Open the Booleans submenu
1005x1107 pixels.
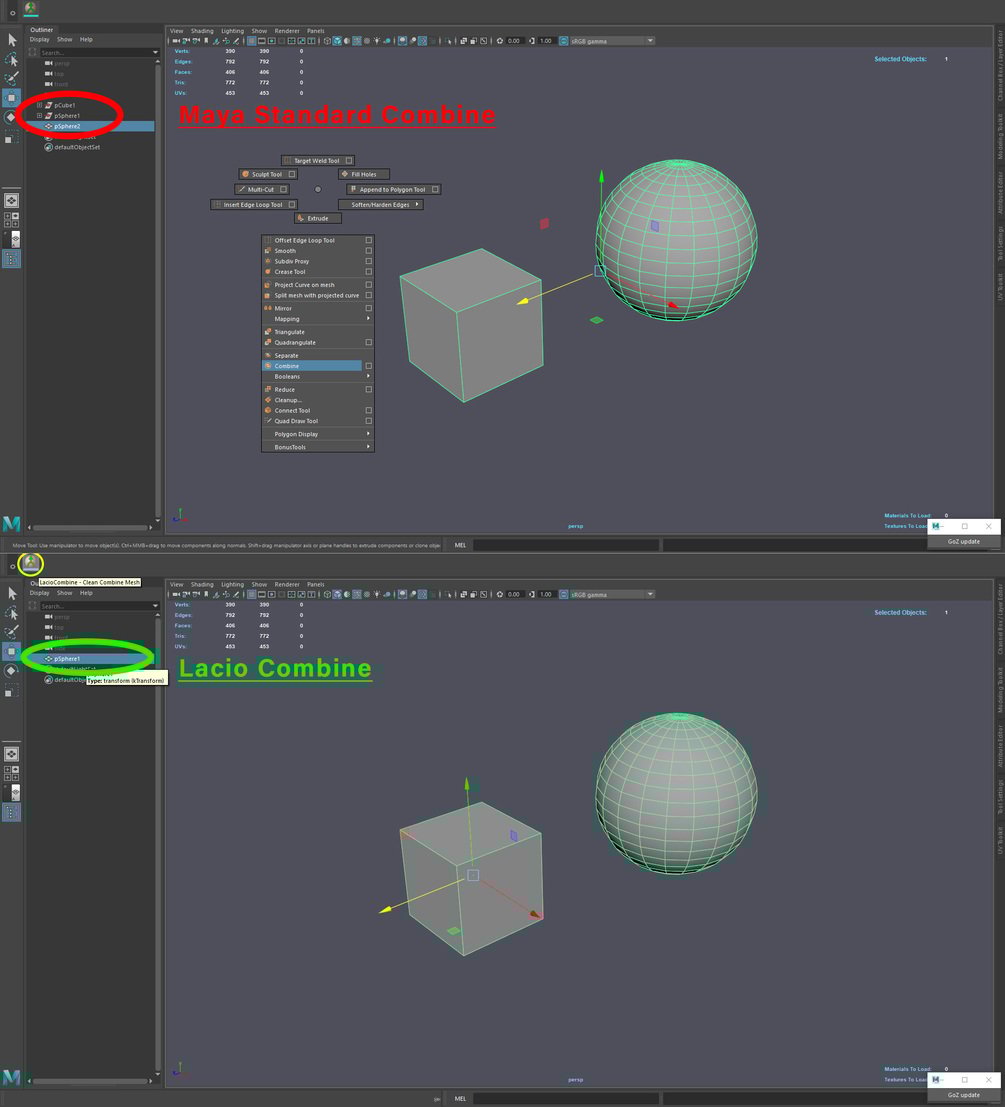pyautogui.click(x=318, y=376)
